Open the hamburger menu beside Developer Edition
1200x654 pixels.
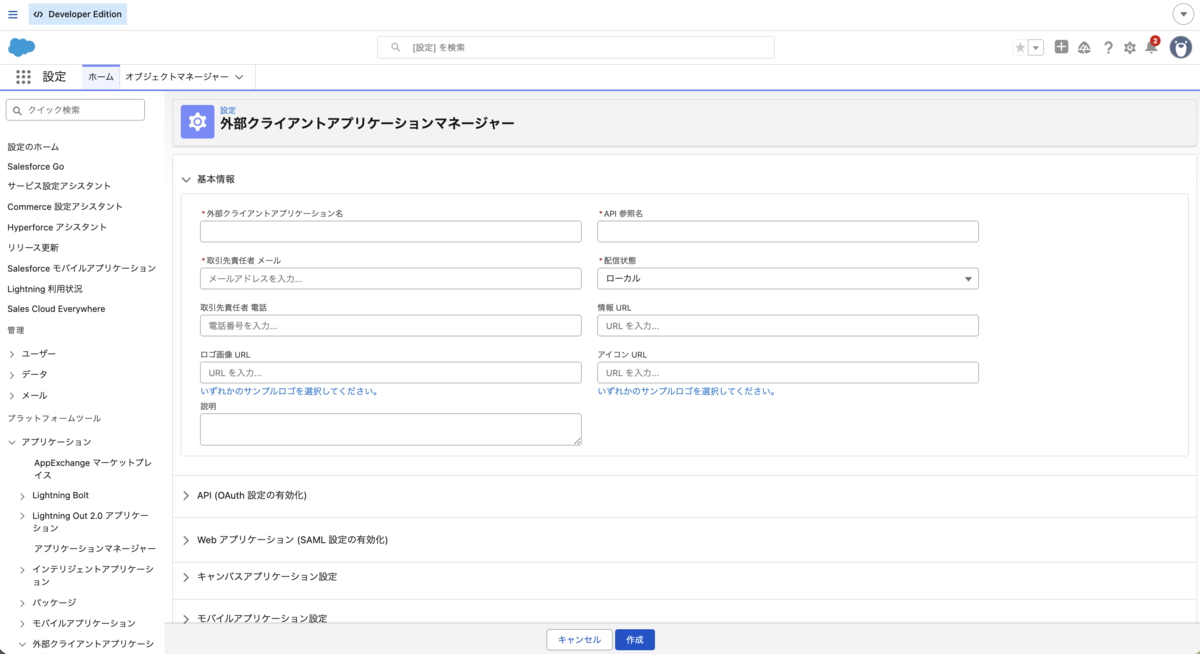coord(12,15)
